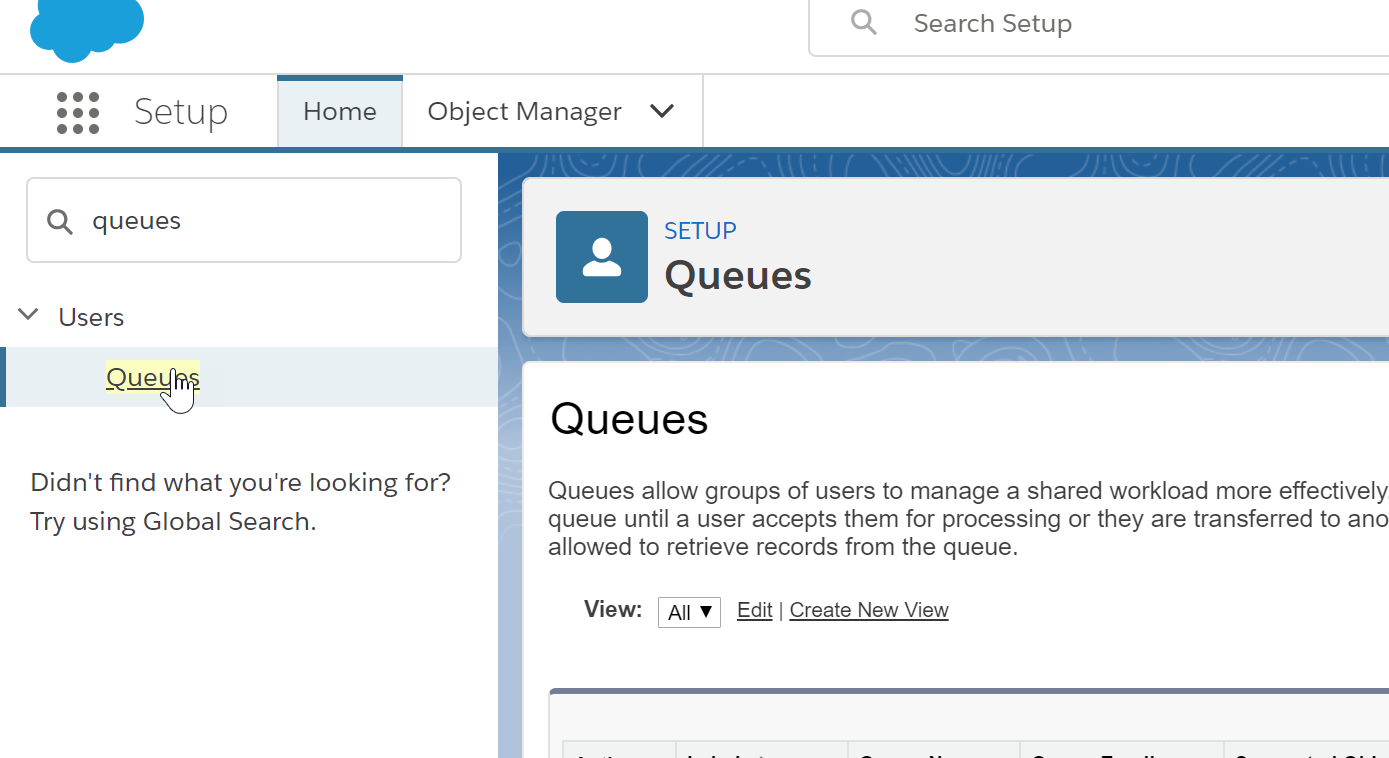Open the View 'All' dropdown
This screenshot has height=758, width=1389.
pyautogui.click(x=689, y=612)
